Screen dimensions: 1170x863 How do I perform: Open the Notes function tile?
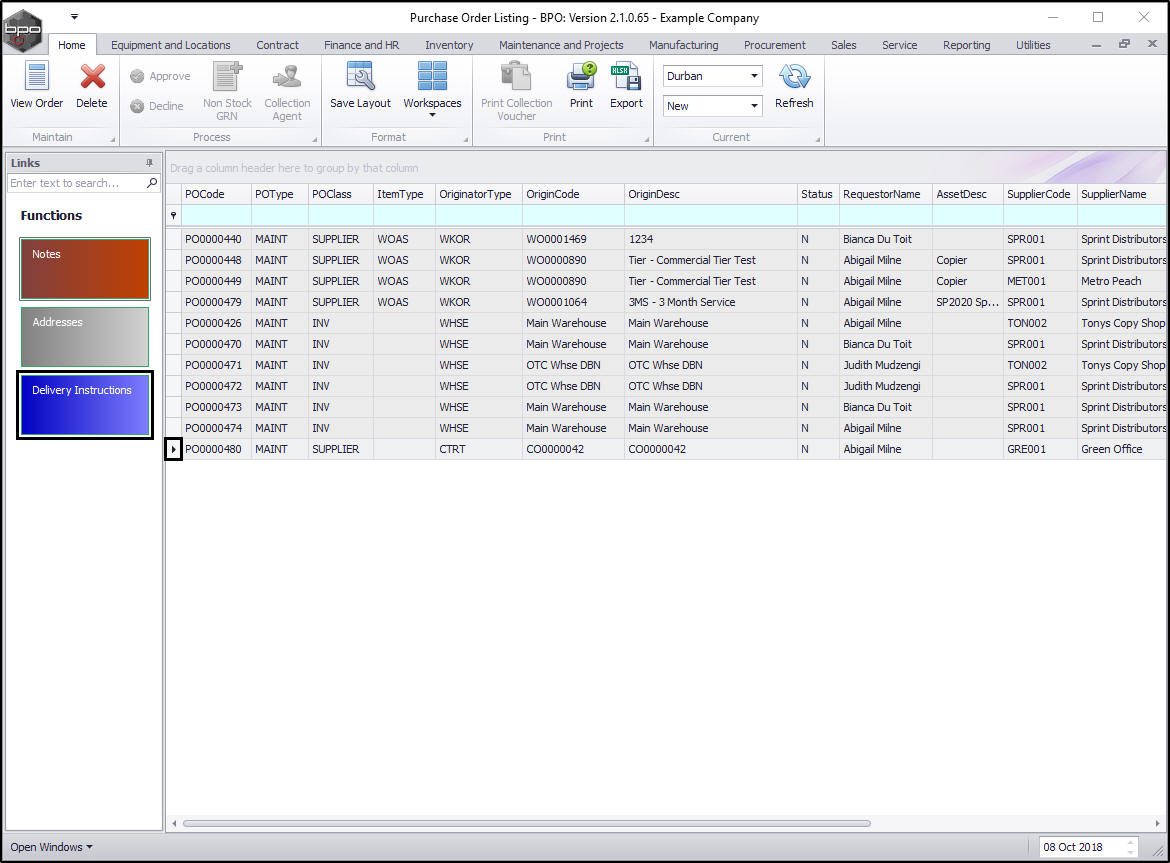coord(85,269)
